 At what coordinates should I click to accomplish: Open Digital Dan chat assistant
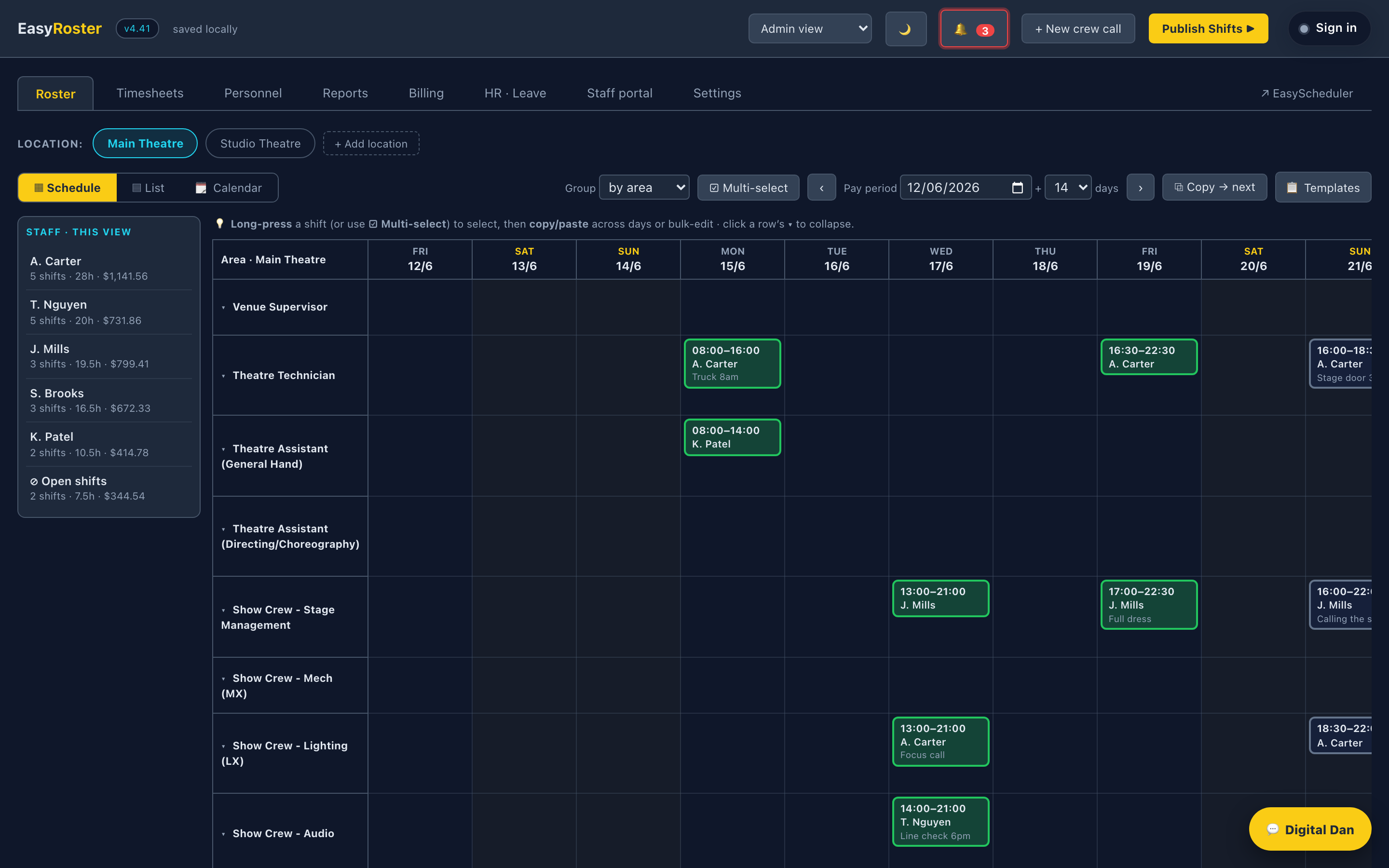(x=1310, y=829)
